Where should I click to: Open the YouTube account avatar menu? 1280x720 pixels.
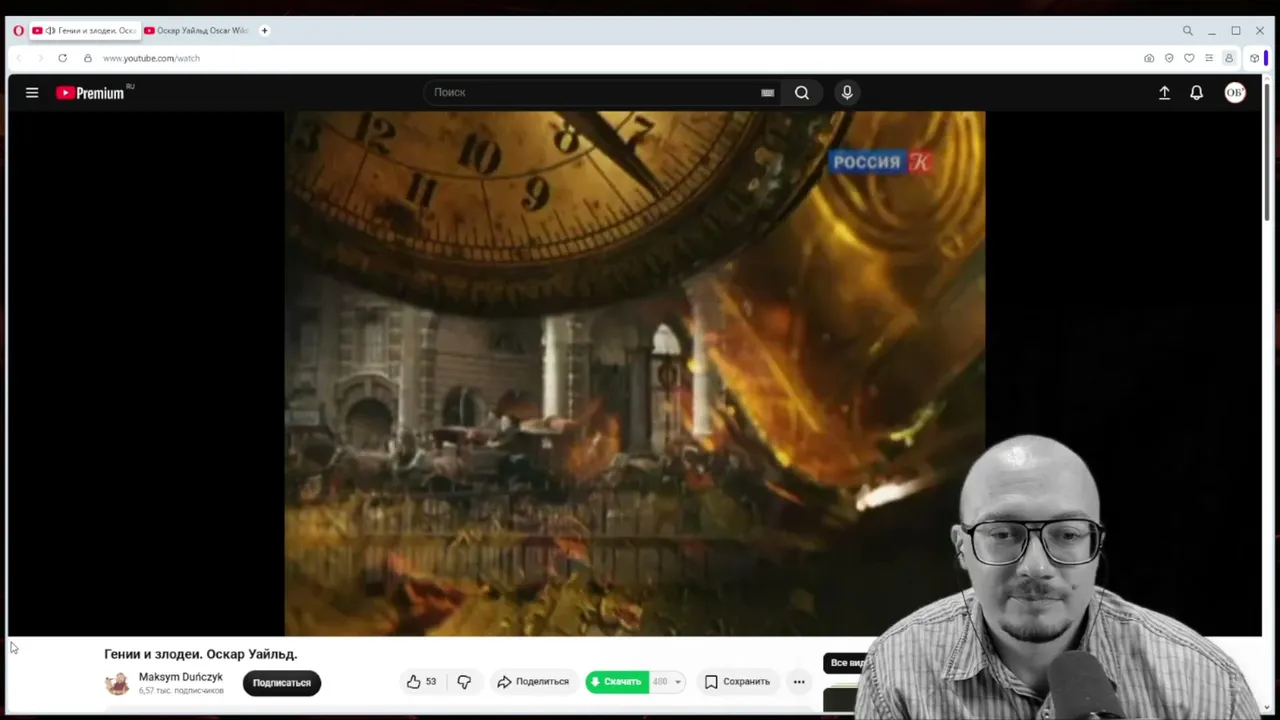click(1235, 93)
